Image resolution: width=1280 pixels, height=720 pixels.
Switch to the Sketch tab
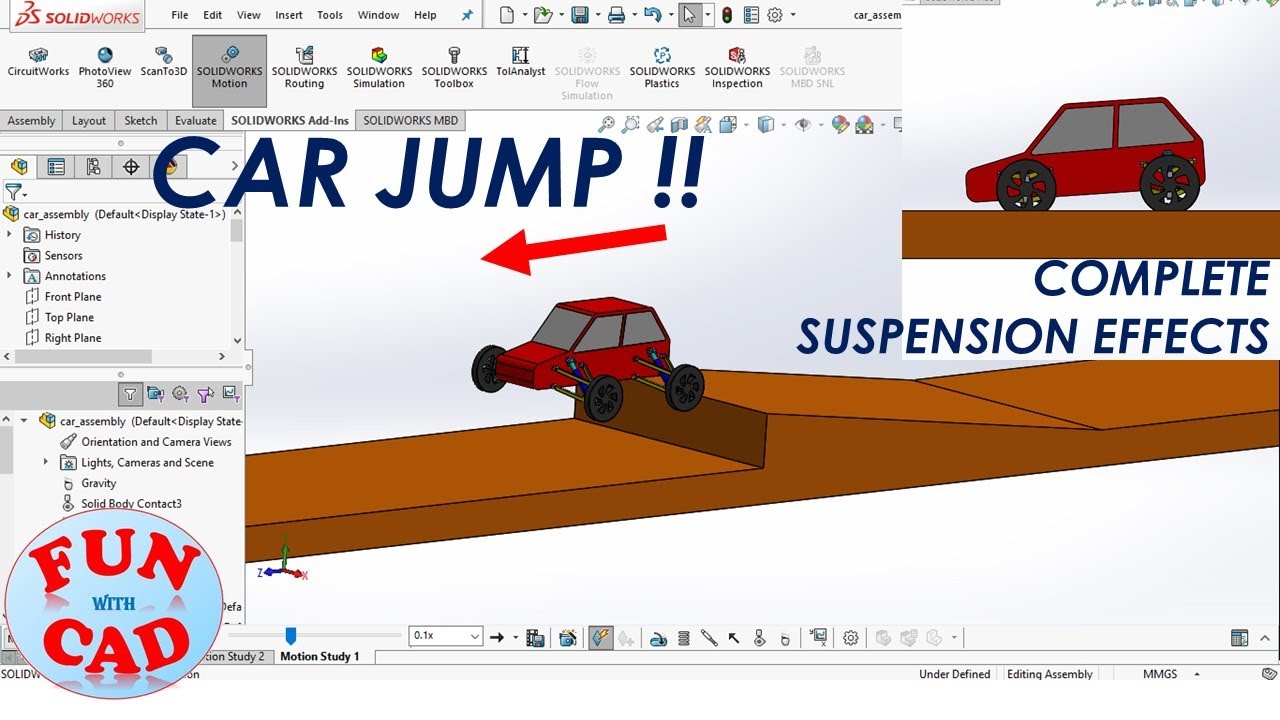[141, 121]
